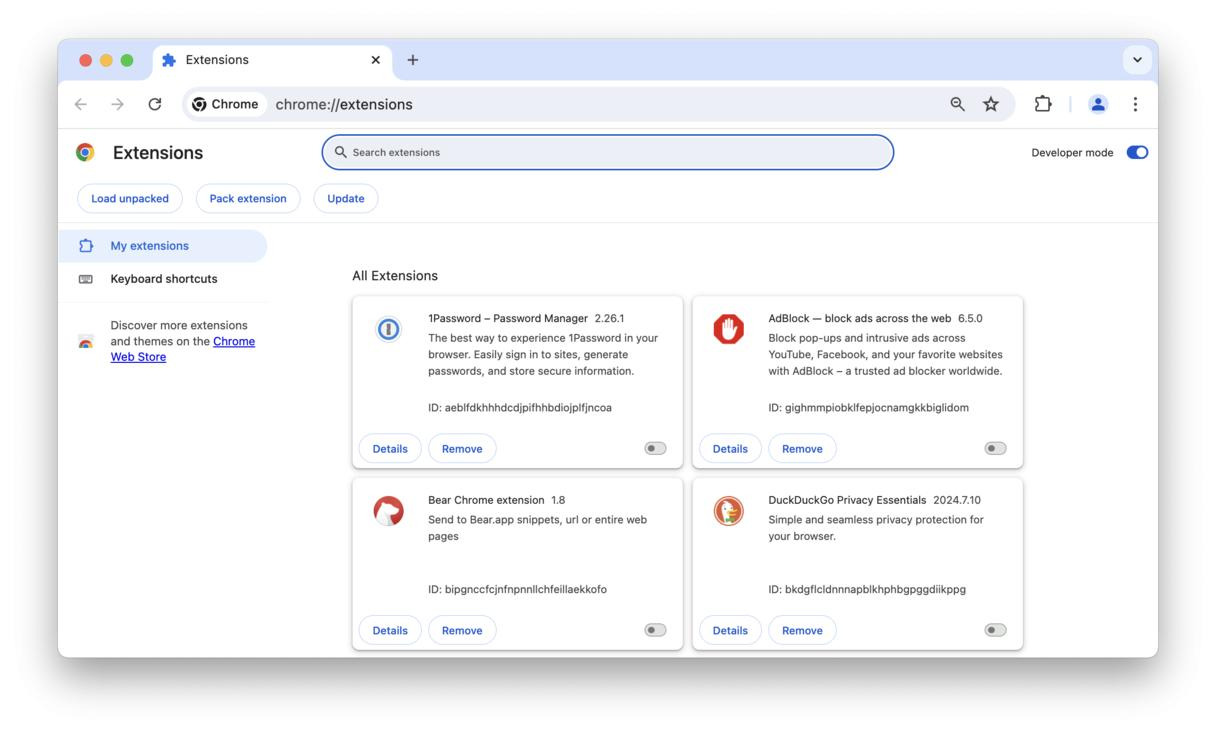The height and width of the screenshot is (734, 1216).
Task: Open the Extensions puzzle icon in toolbar
Action: (1043, 104)
